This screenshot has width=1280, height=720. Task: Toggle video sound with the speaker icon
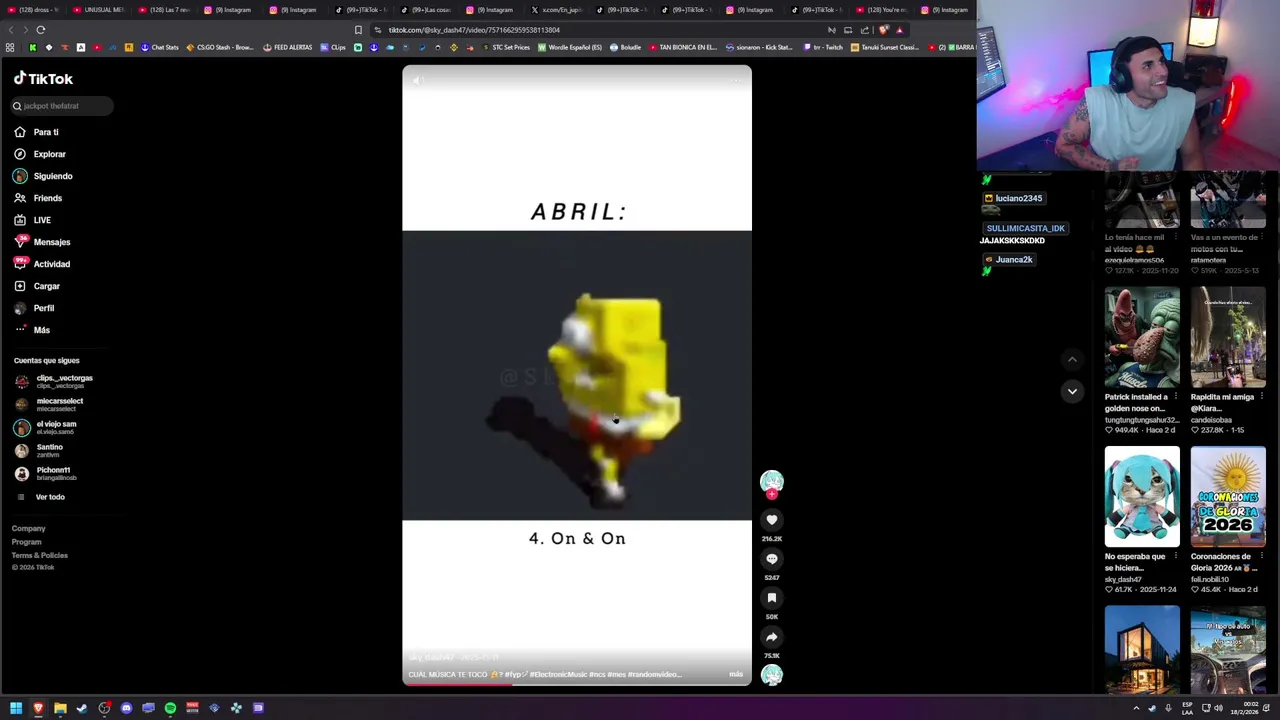pyautogui.click(x=418, y=81)
